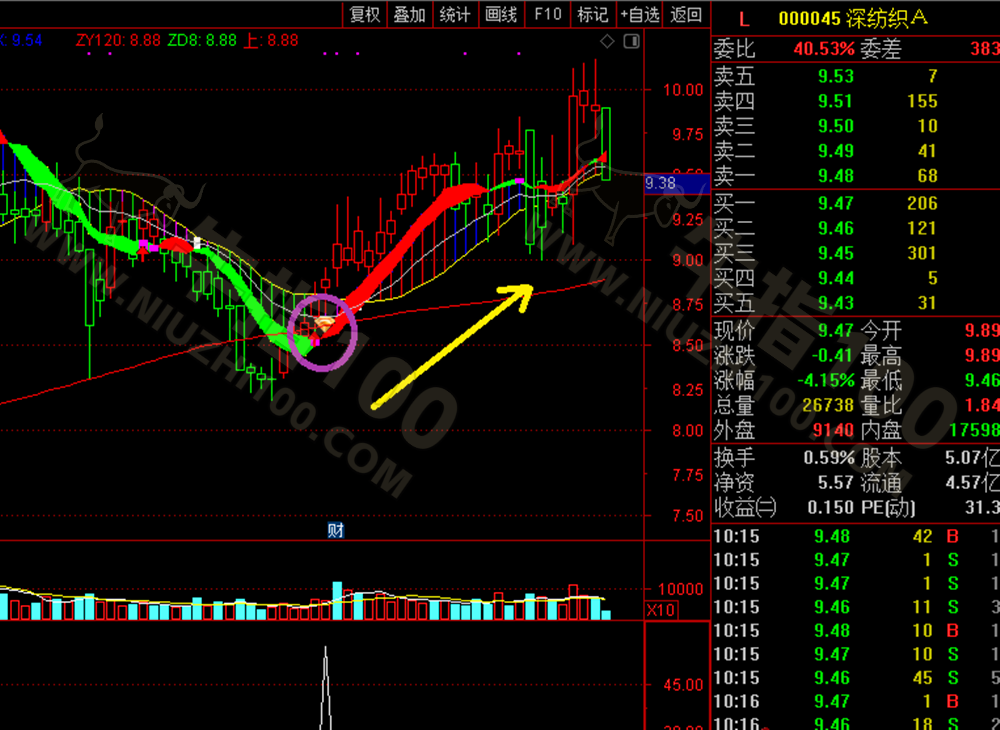
Task: Click the red L icon beside stock code
Action: [x=743, y=18]
